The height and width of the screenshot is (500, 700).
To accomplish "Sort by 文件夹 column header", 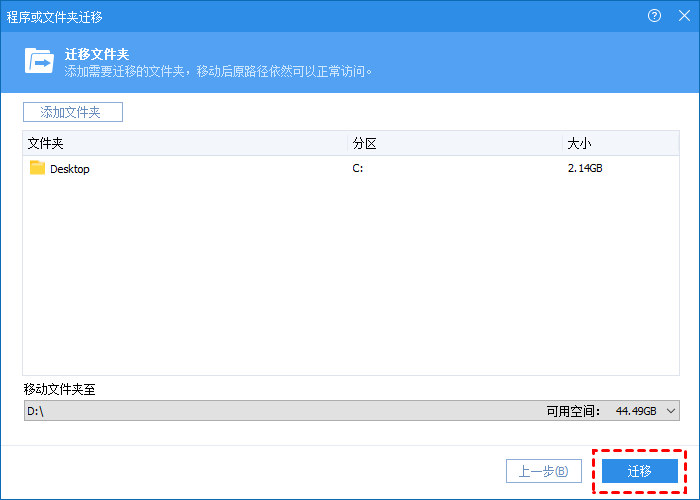I will [x=185, y=143].
